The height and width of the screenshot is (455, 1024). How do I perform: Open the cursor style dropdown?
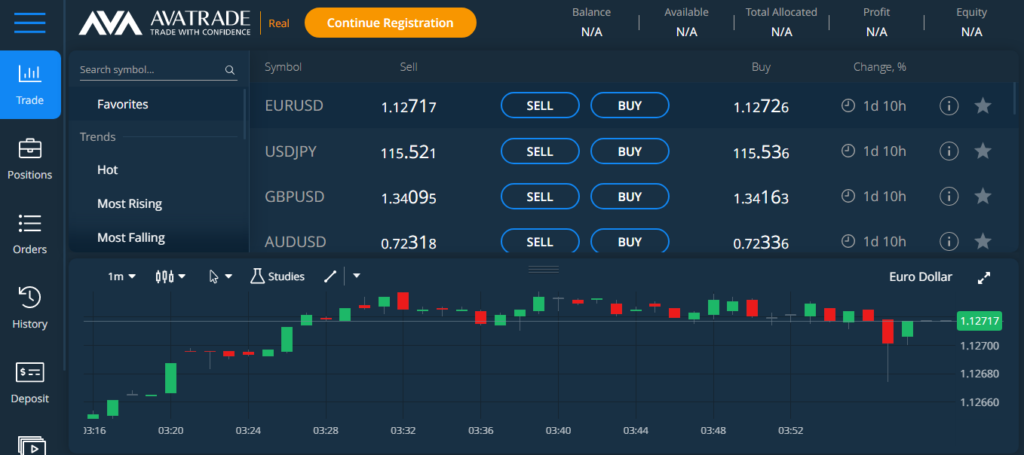click(x=220, y=276)
